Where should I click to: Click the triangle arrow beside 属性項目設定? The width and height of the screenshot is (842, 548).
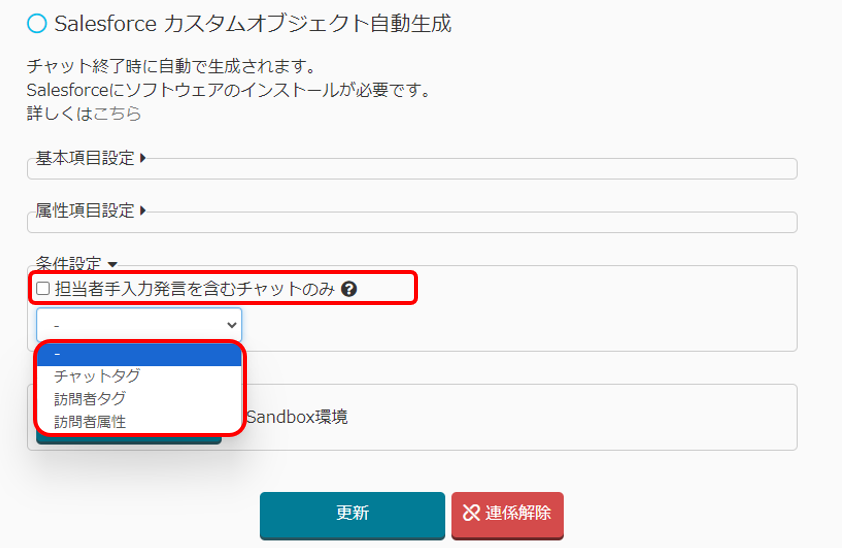point(143,211)
